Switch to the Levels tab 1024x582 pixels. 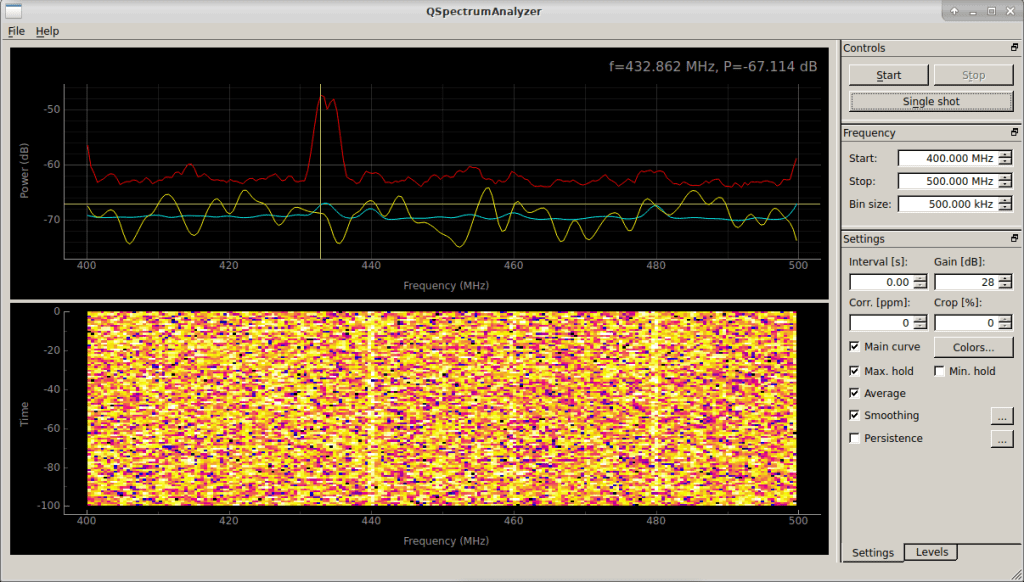[x=930, y=552]
